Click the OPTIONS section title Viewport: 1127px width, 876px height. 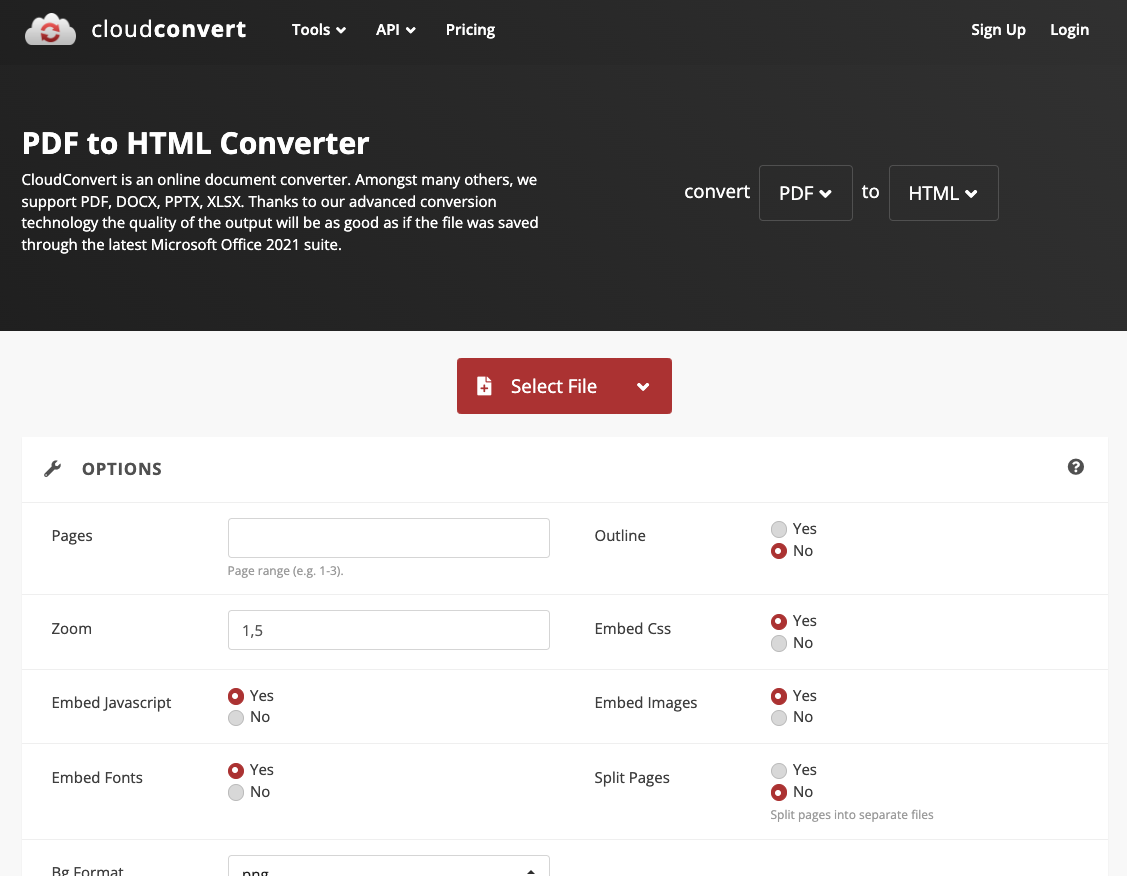pyautogui.click(x=121, y=469)
